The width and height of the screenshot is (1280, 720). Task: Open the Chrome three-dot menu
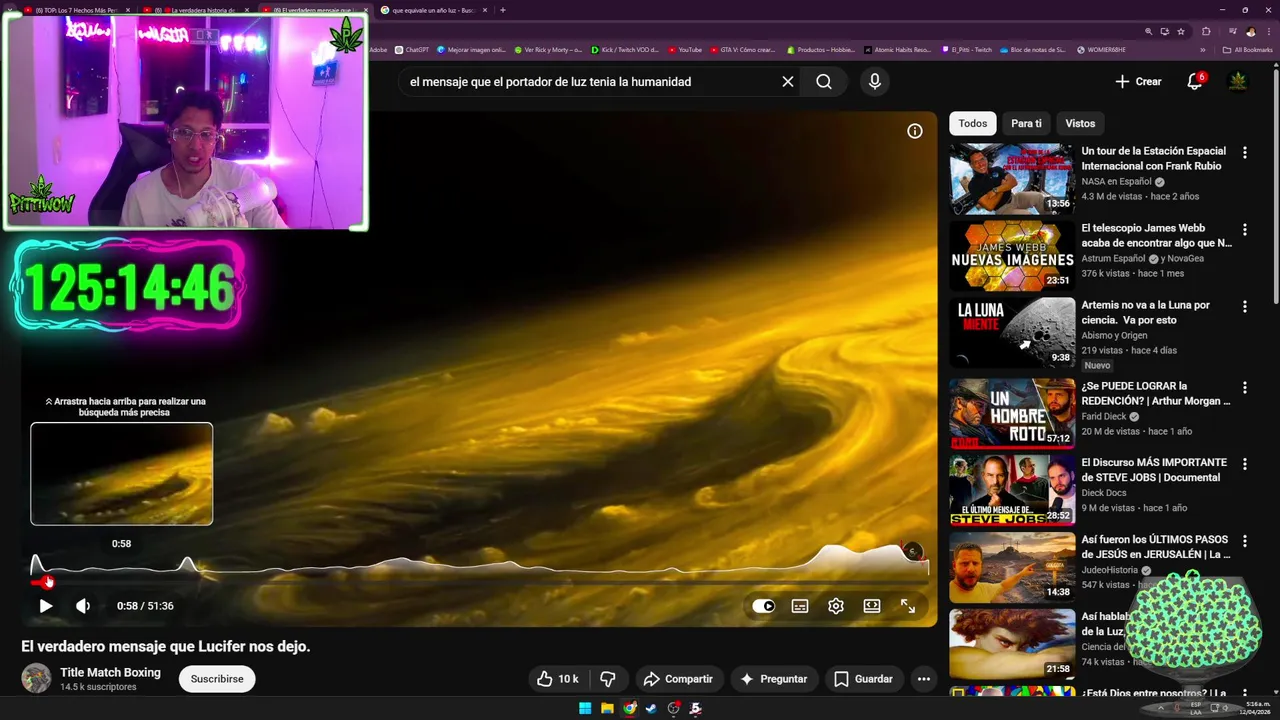point(1268,31)
